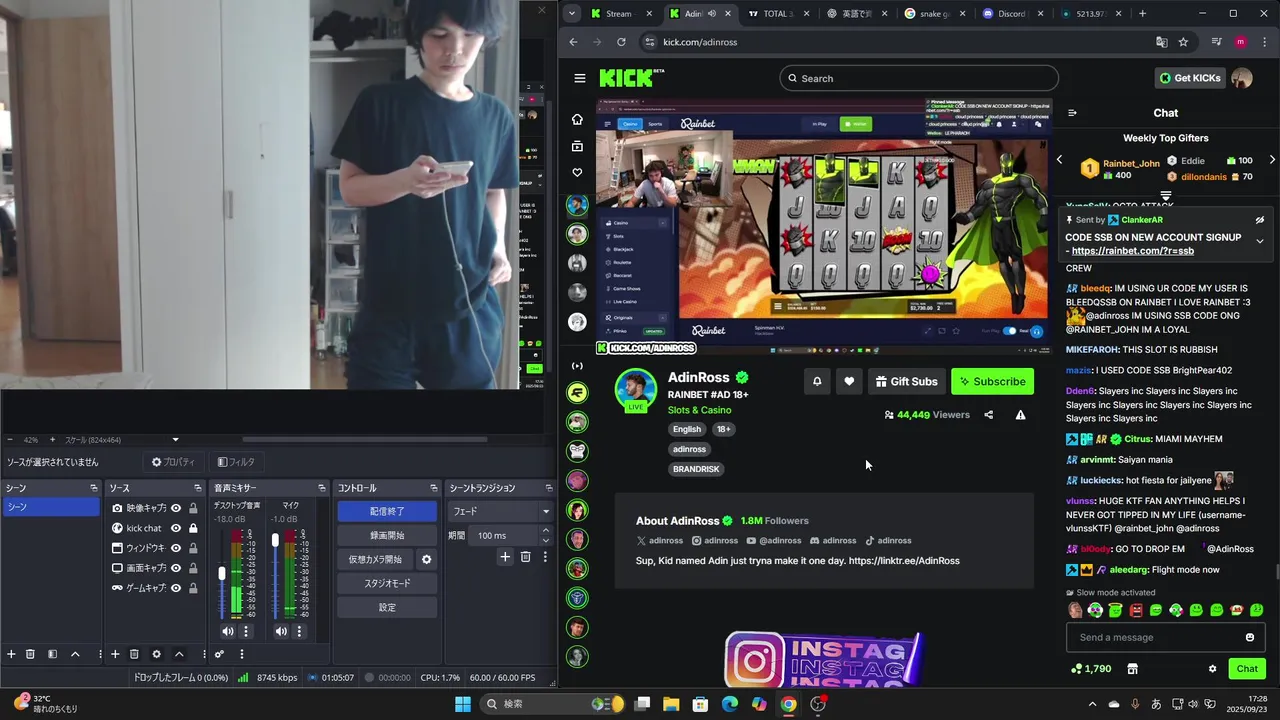Open mic channel options menu
Viewport: 1280px width, 720px height.
[299, 631]
